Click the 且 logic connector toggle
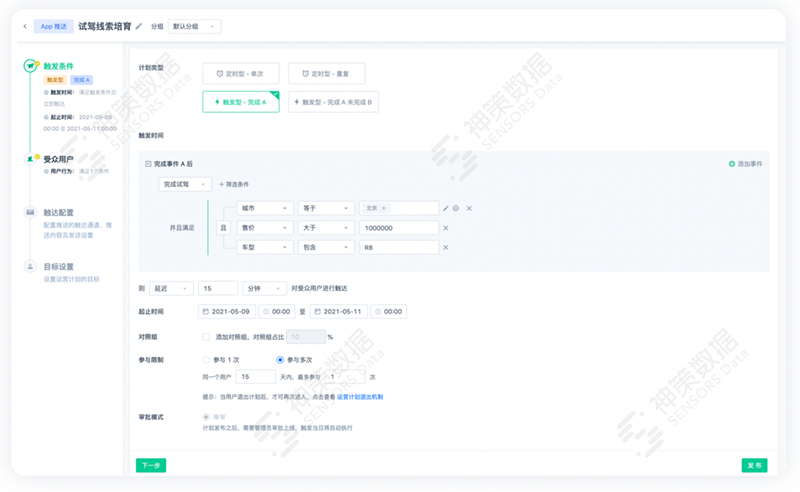Screen dimensions: 800x492 point(223,228)
